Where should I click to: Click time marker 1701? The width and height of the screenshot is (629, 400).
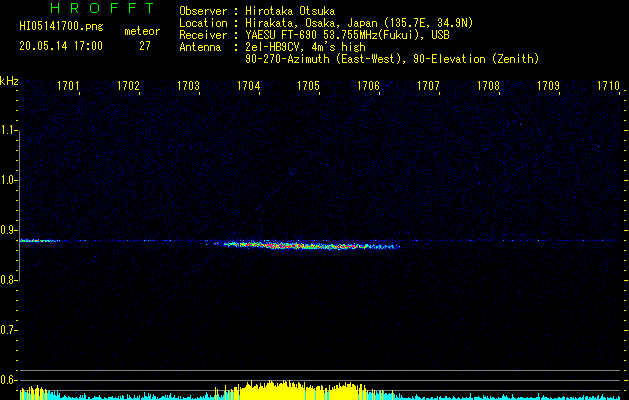pos(68,86)
